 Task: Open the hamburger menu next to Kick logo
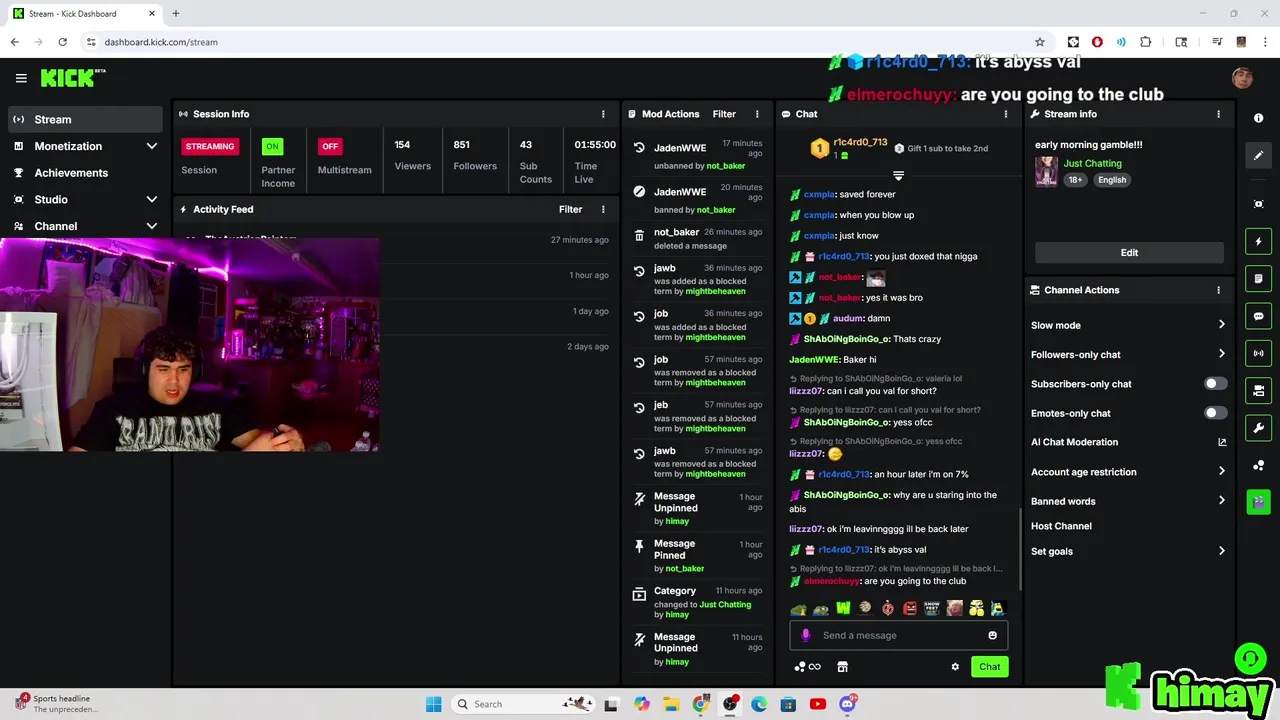[x=21, y=78]
